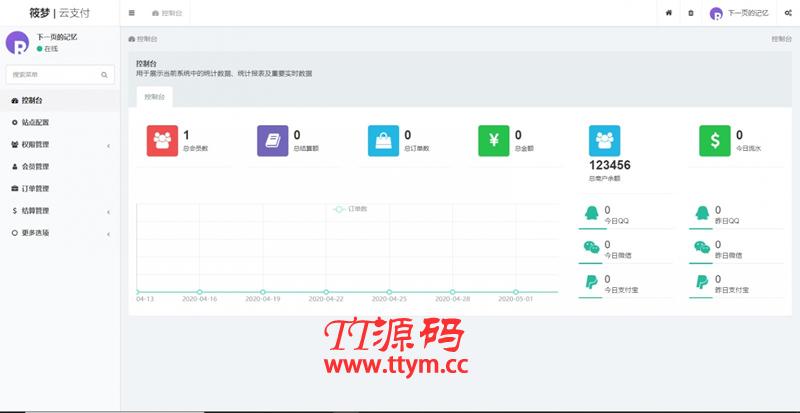This screenshot has width=800, height=413.
Task: Click the purple 总结算额 book icon
Action: 272,140
